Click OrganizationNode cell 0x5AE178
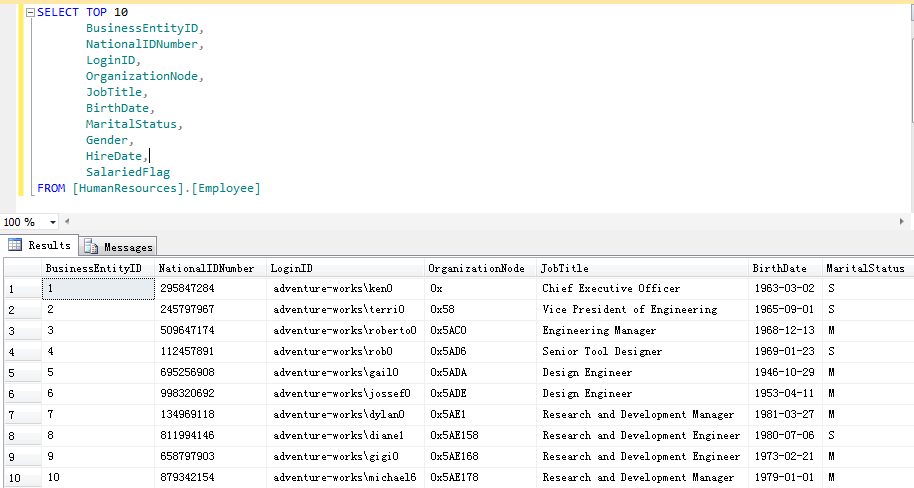The height and width of the screenshot is (488, 914). [480, 478]
